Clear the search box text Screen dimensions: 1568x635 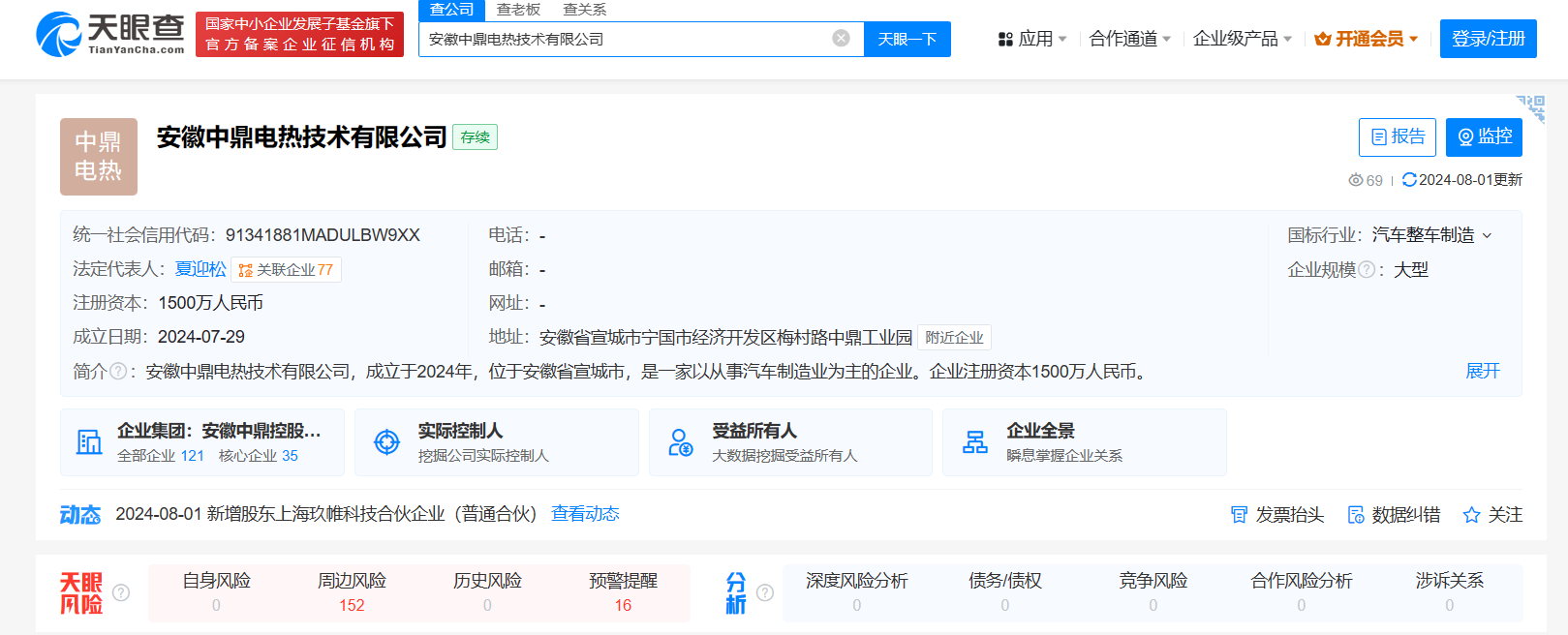[x=841, y=39]
